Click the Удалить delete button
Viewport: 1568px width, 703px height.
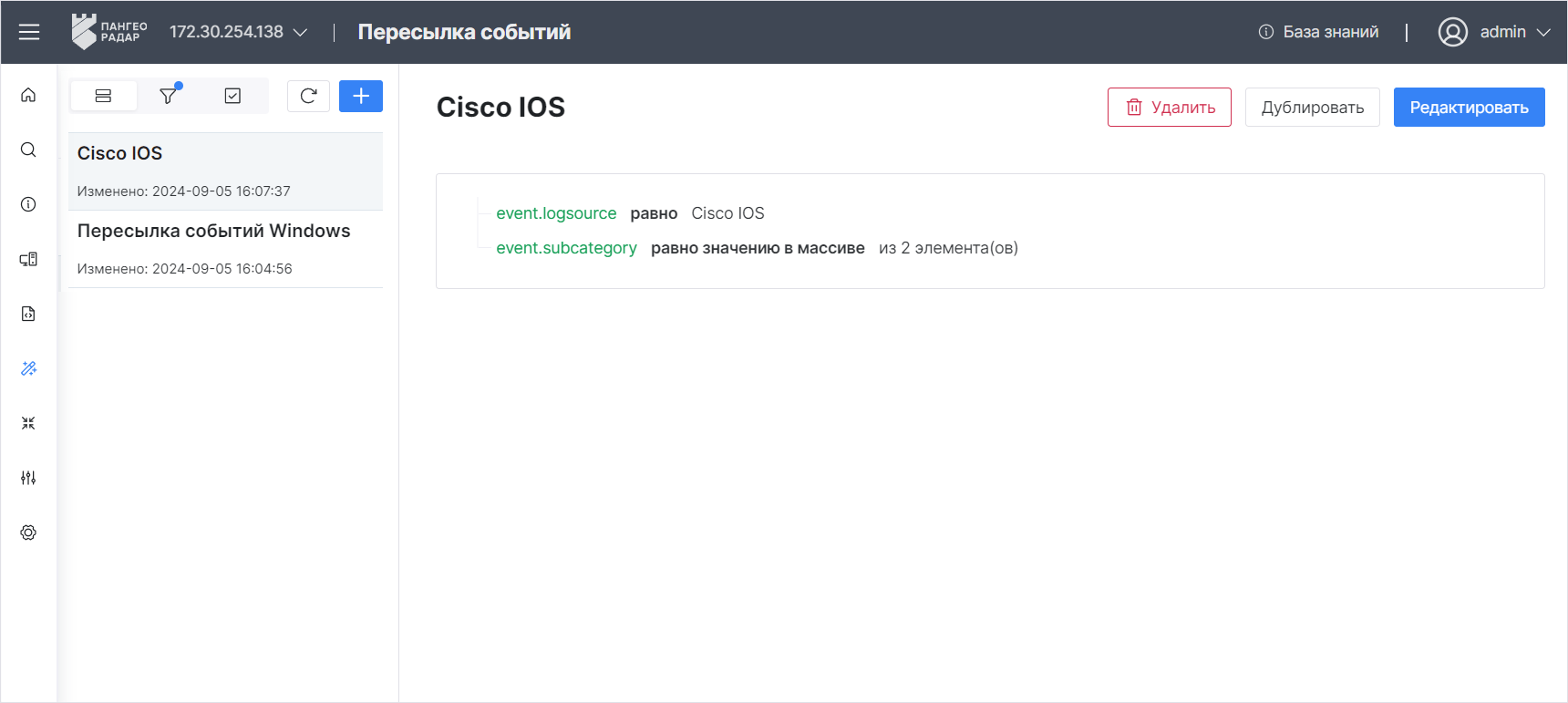pyautogui.click(x=1170, y=108)
